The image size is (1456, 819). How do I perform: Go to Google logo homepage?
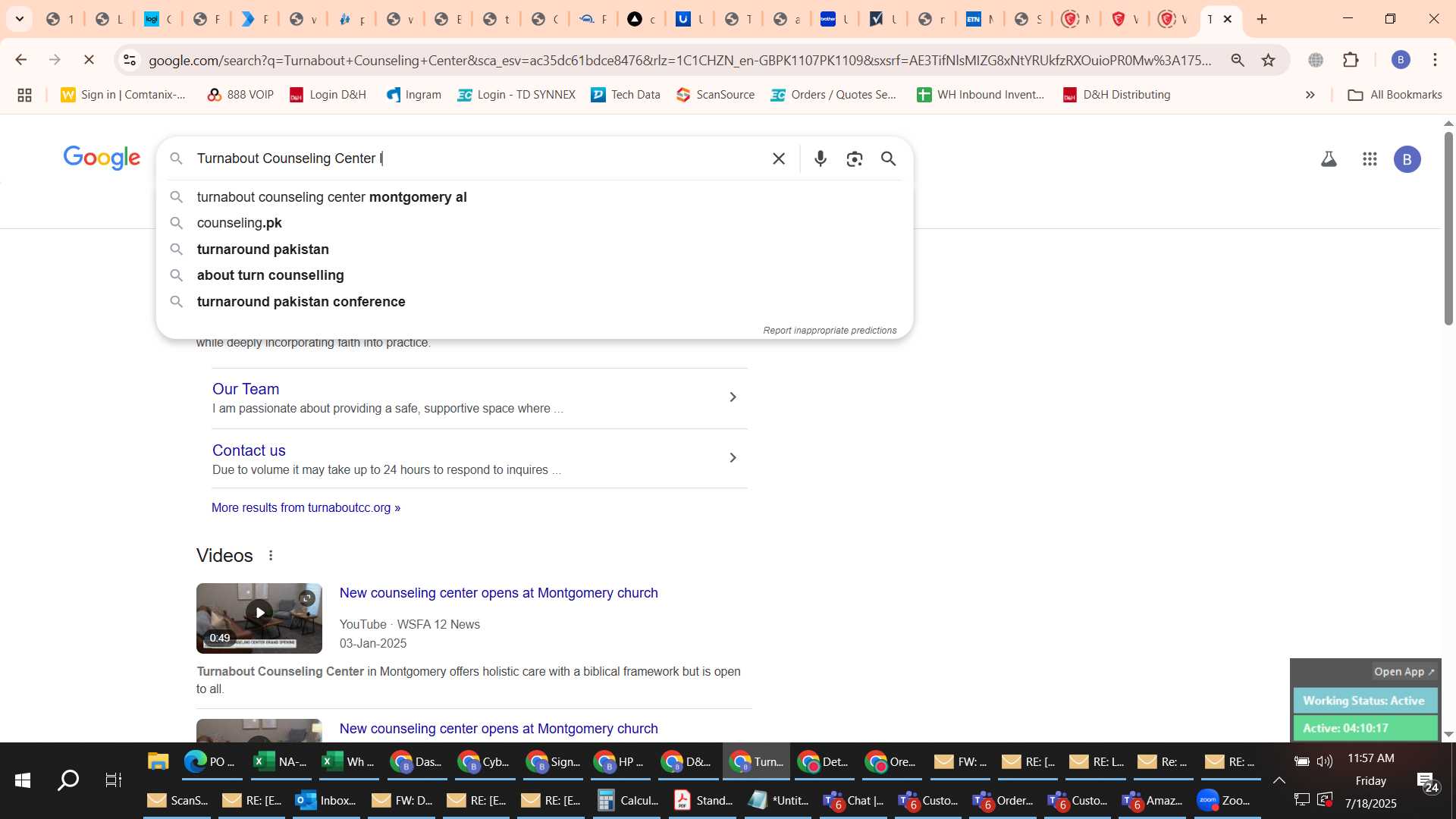102,158
